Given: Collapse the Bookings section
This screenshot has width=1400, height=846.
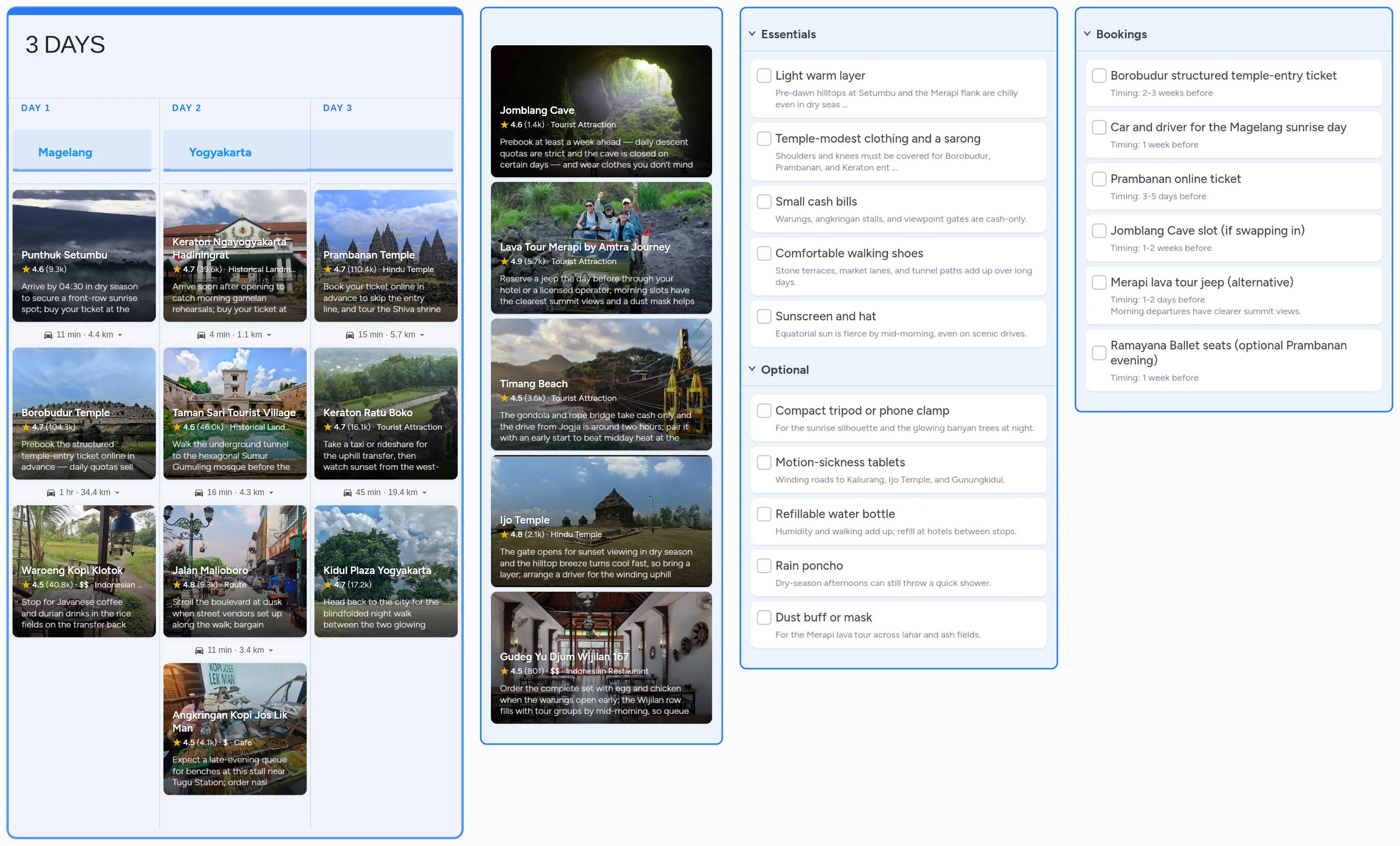Looking at the screenshot, I should (1087, 34).
